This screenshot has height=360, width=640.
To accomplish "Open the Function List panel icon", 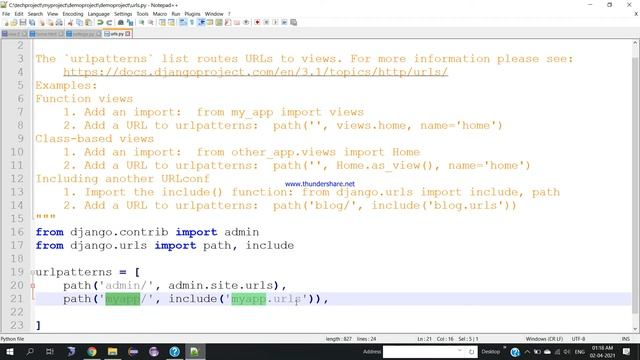I will tap(228, 22).
